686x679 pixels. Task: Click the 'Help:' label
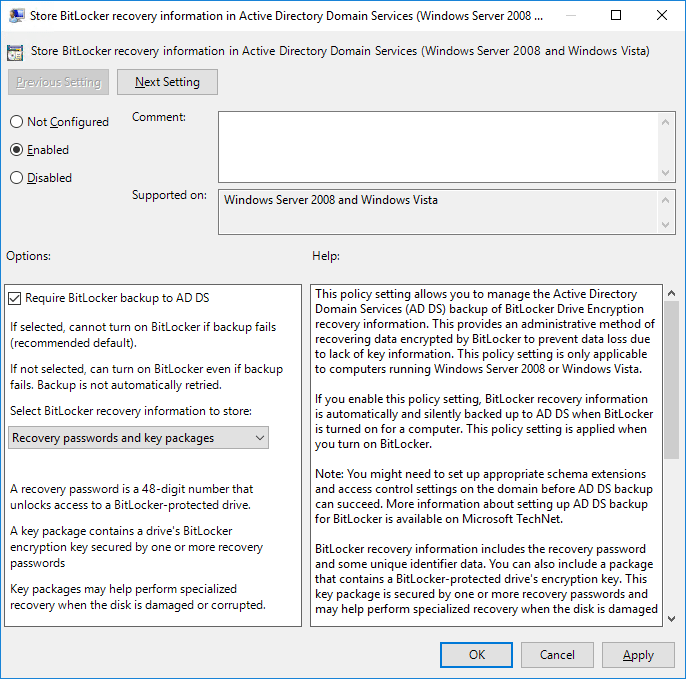coord(326,256)
